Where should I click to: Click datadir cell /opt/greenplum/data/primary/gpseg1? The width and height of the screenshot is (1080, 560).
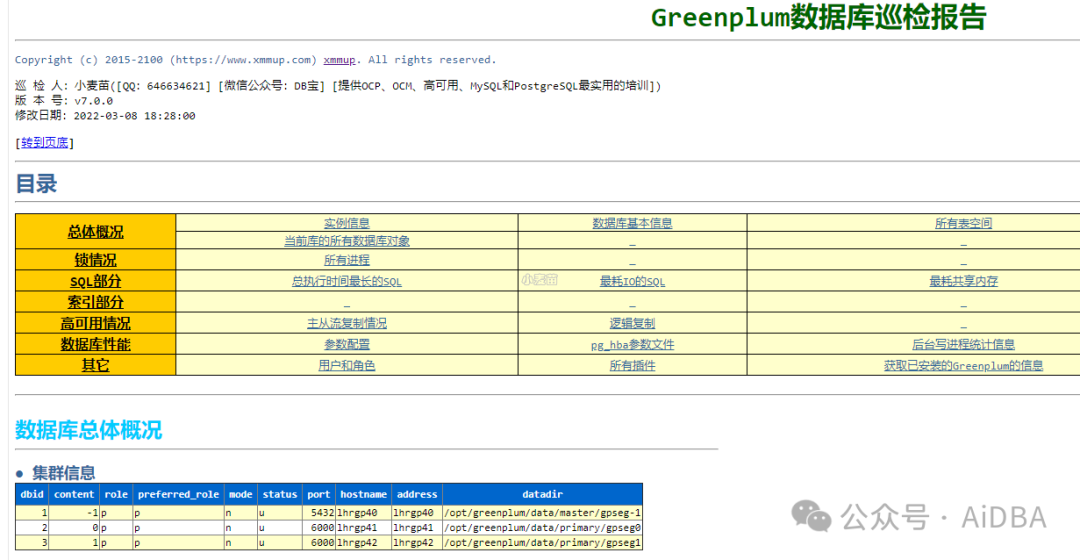pyautogui.click(x=542, y=543)
